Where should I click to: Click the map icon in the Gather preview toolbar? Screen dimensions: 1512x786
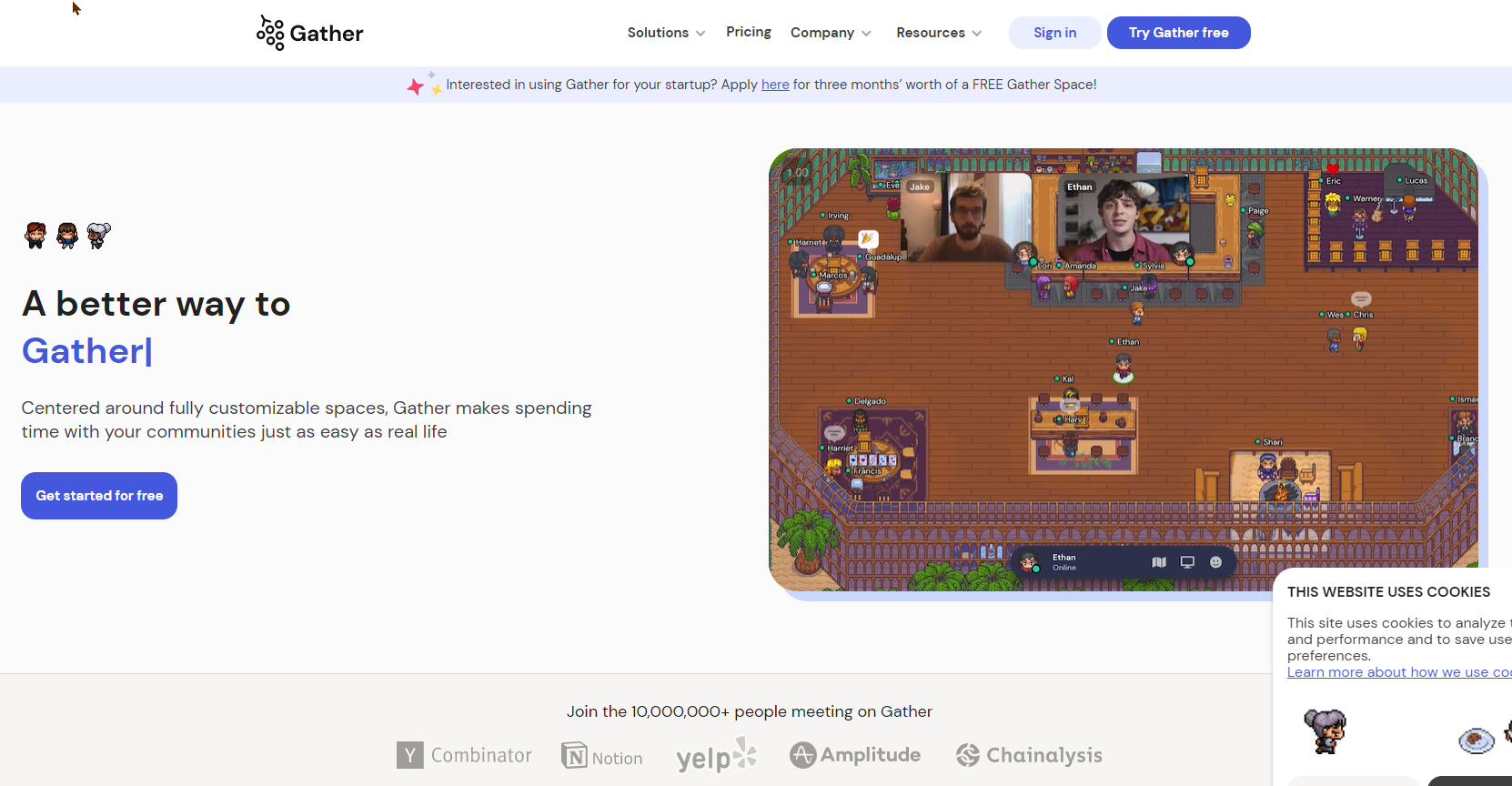click(1159, 562)
